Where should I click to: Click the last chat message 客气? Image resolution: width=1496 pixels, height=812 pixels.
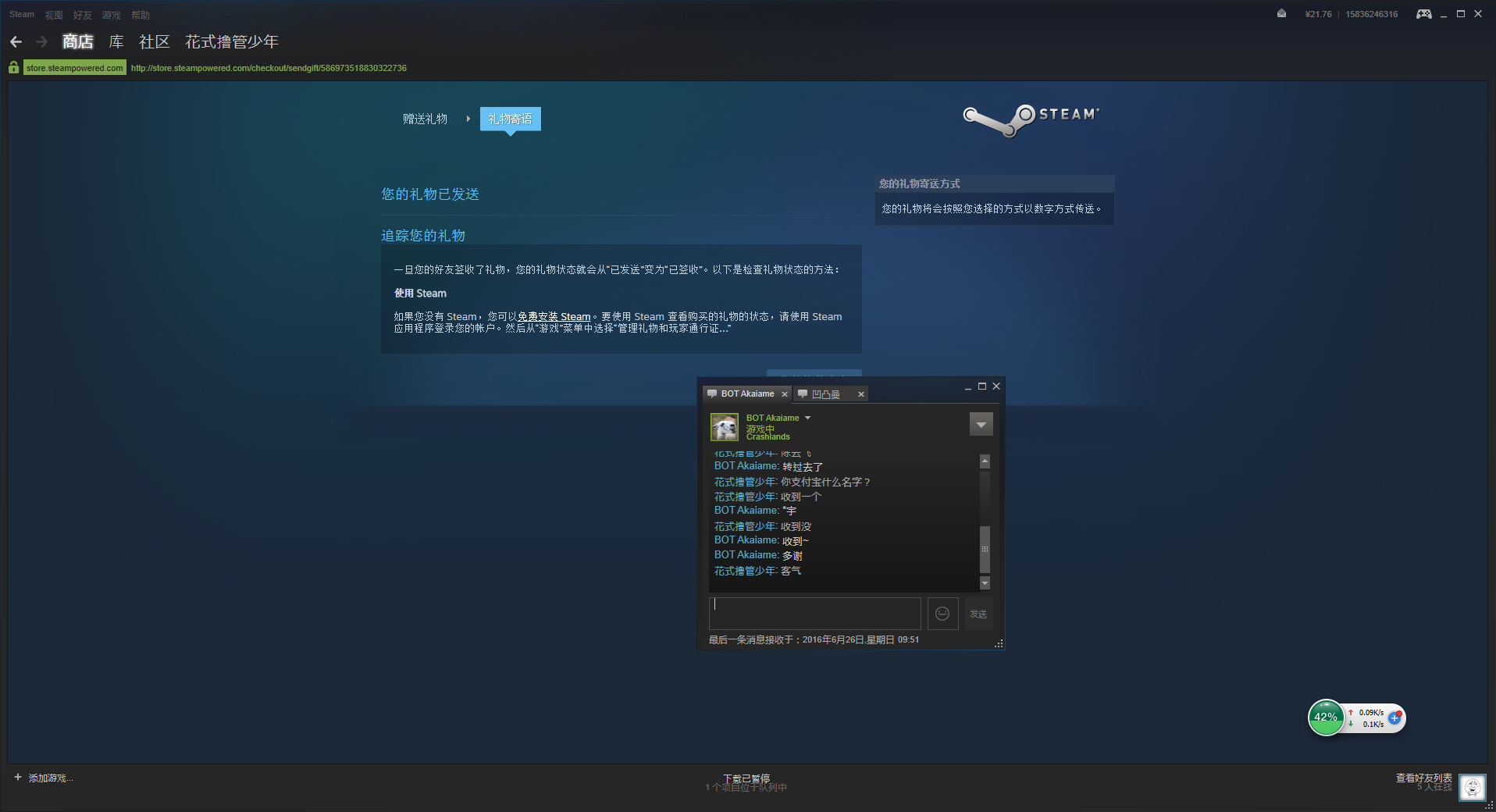tap(791, 571)
